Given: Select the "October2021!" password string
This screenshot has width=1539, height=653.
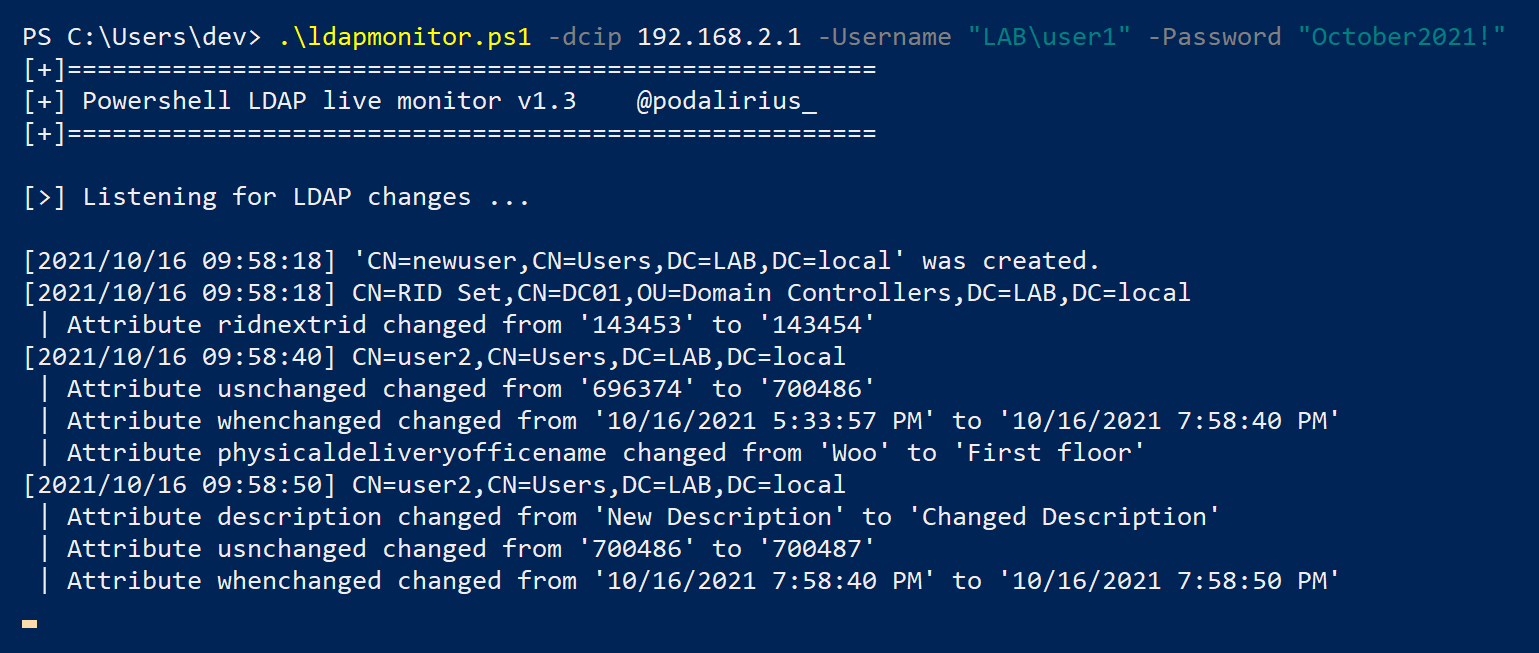Looking at the screenshot, I should pyautogui.click(x=1401, y=38).
